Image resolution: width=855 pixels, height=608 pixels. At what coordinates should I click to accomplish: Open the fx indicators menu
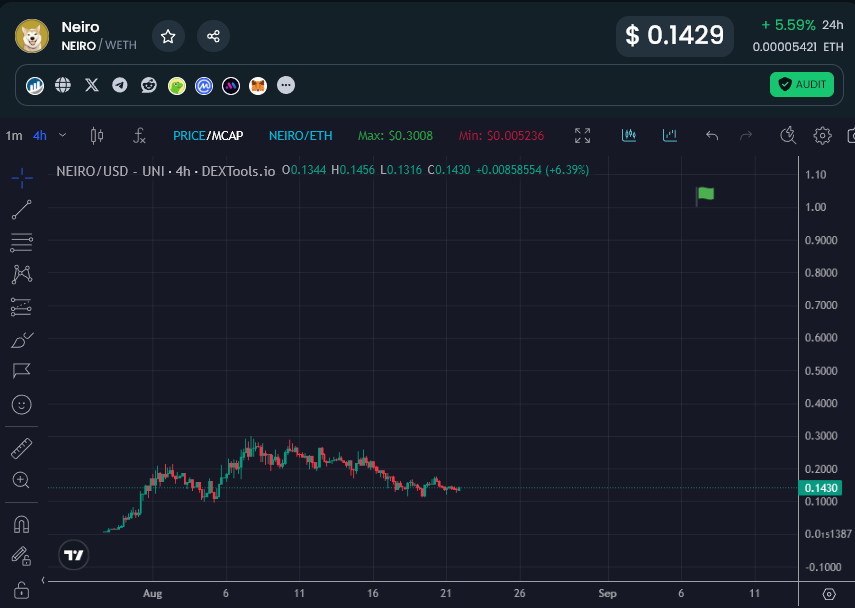140,136
